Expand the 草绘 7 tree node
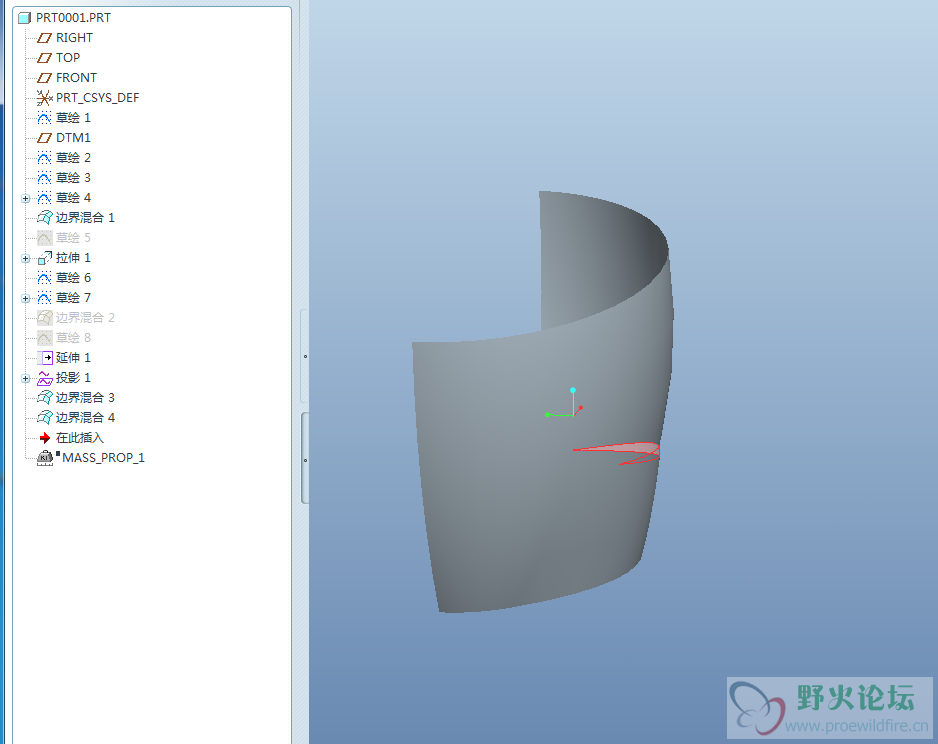 [x=25, y=298]
